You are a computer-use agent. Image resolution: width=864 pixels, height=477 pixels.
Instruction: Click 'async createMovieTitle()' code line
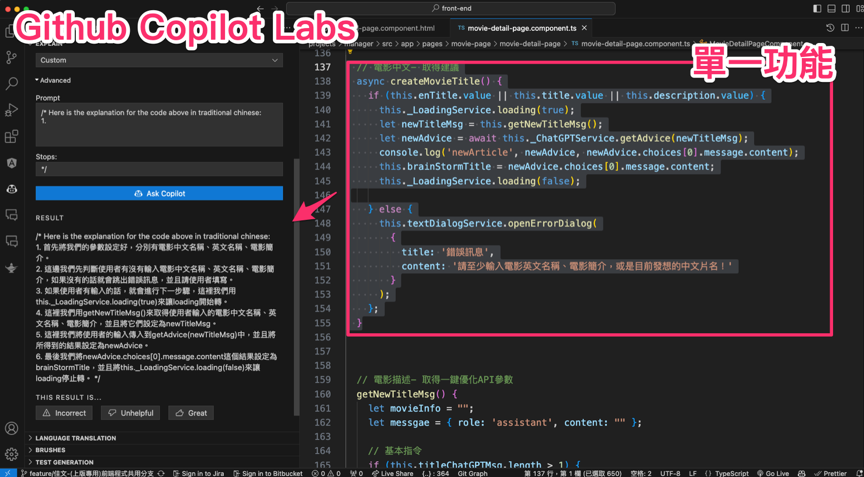[429, 81]
